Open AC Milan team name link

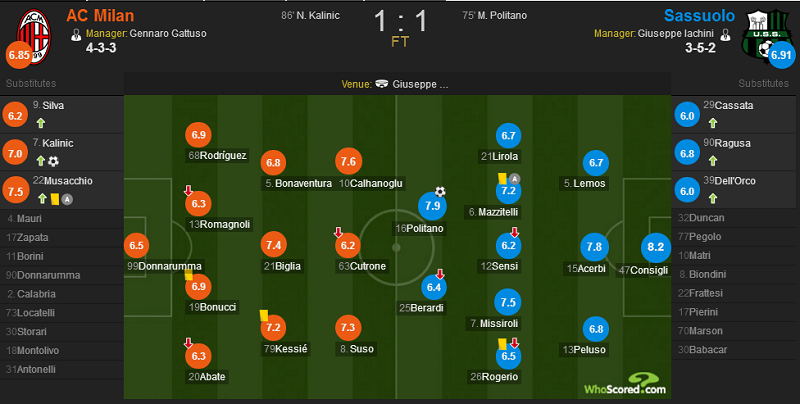(101, 15)
